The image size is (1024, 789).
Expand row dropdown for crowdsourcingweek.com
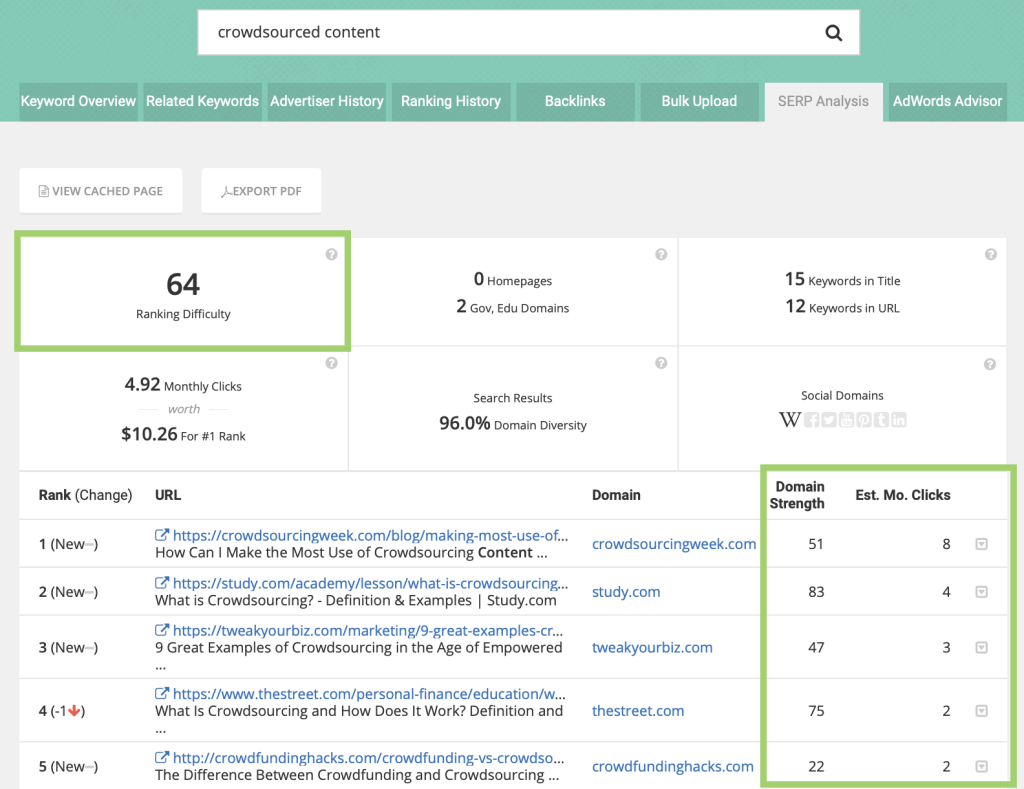coord(982,544)
